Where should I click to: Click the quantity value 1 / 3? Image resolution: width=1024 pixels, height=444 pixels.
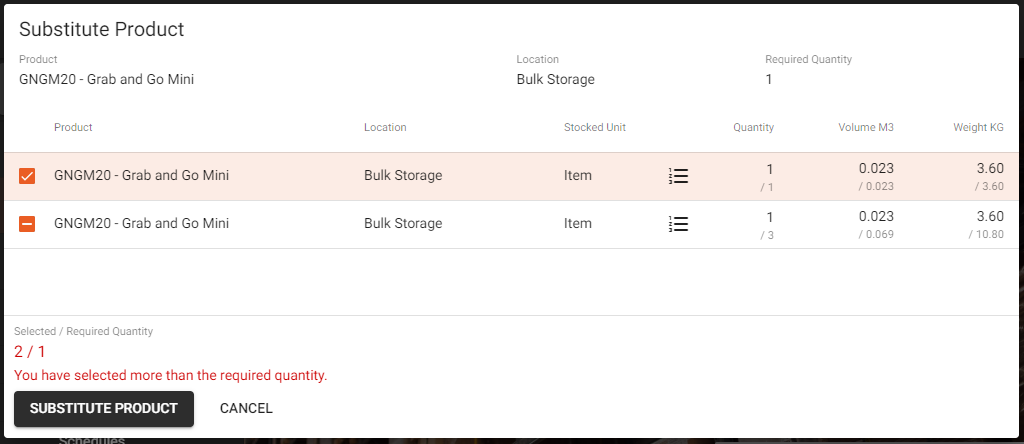[x=767, y=225]
